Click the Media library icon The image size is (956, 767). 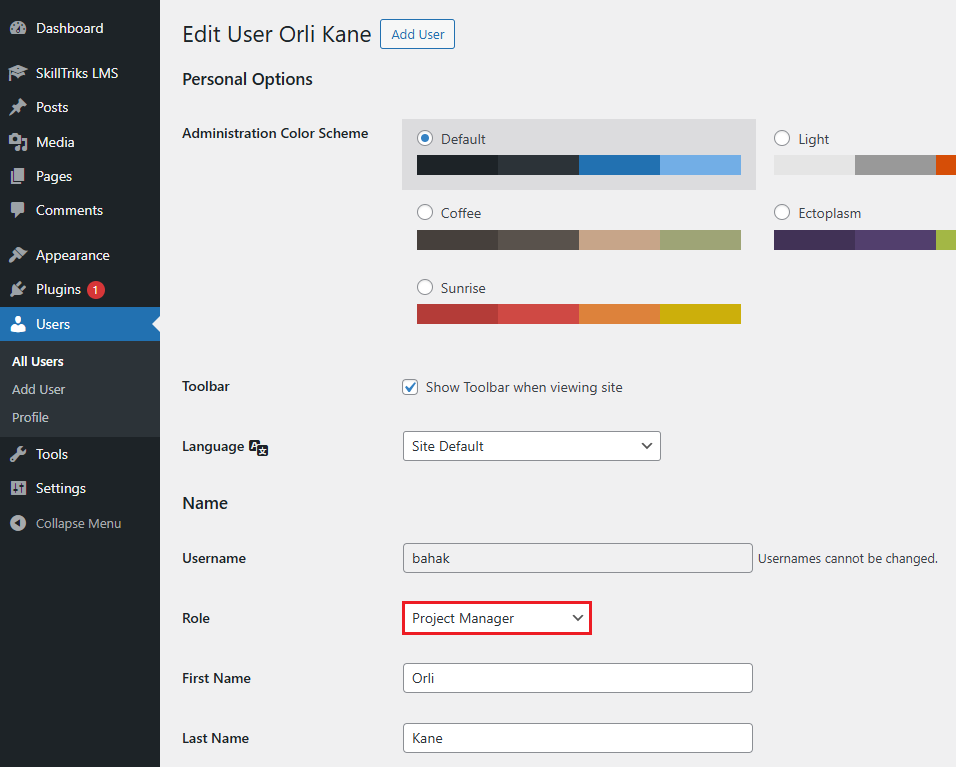(x=18, y=142)
